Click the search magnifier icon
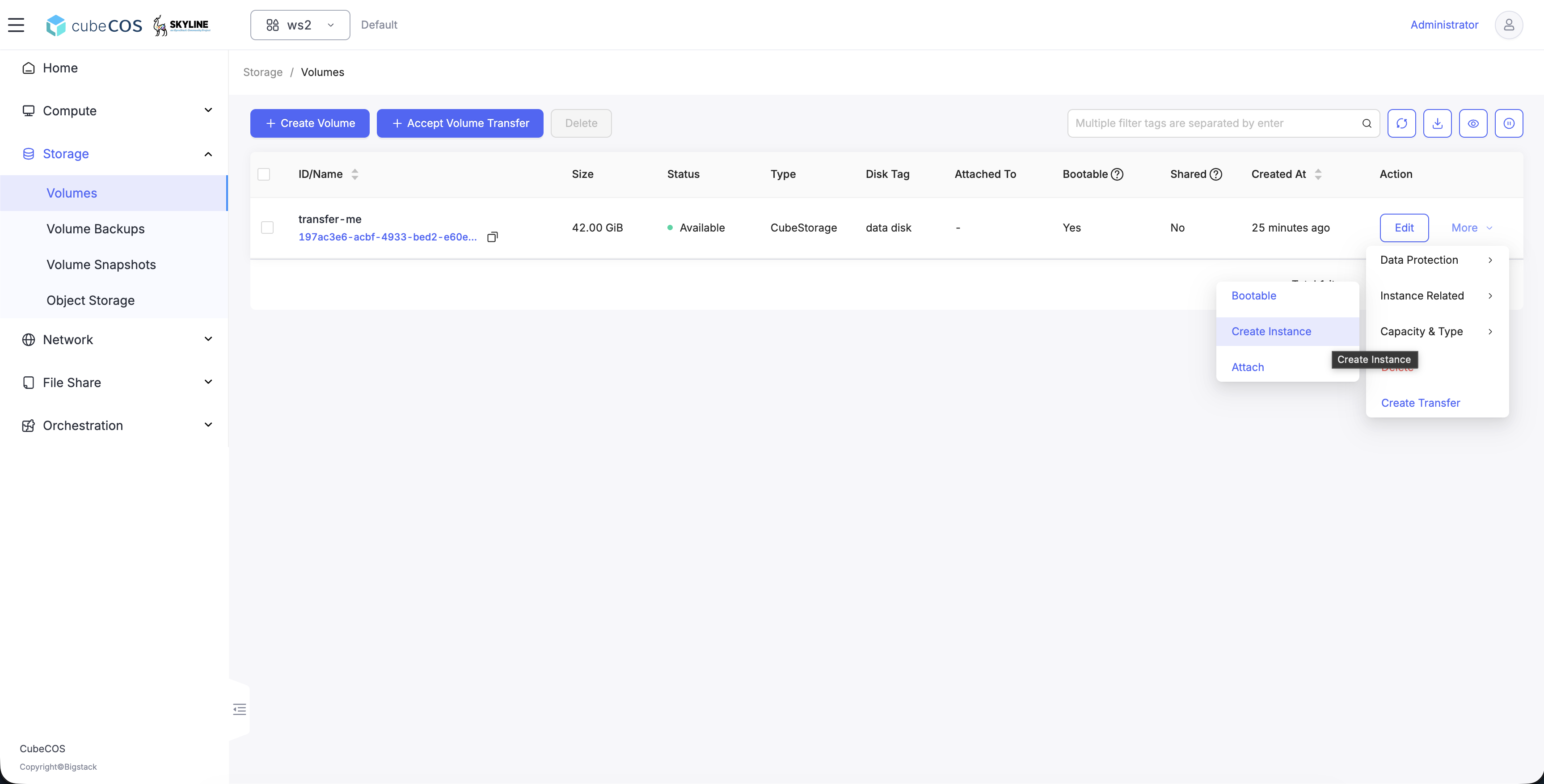This screenshot has height=784, width=1544. 1367,123
